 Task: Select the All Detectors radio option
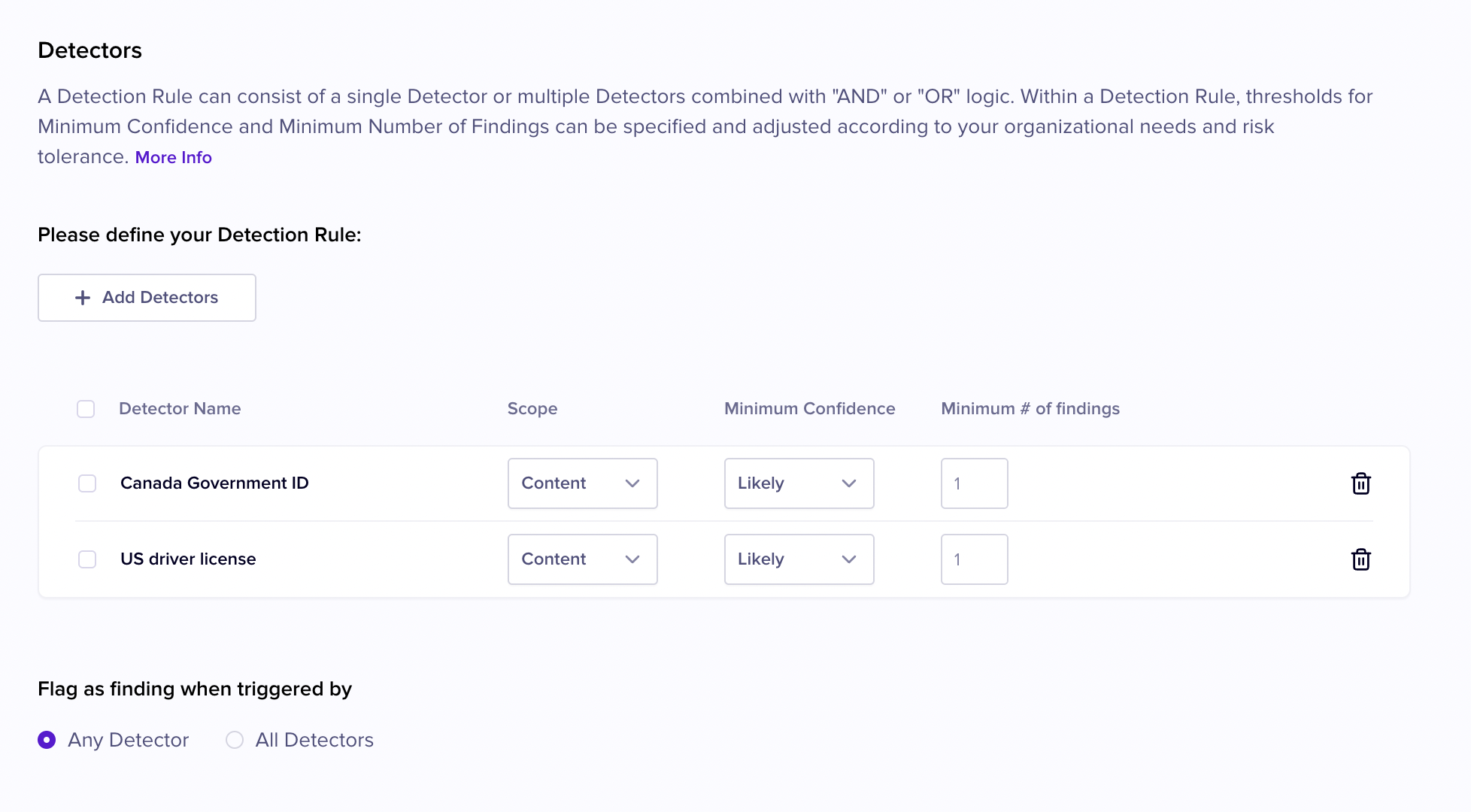[x=235, y=740]
